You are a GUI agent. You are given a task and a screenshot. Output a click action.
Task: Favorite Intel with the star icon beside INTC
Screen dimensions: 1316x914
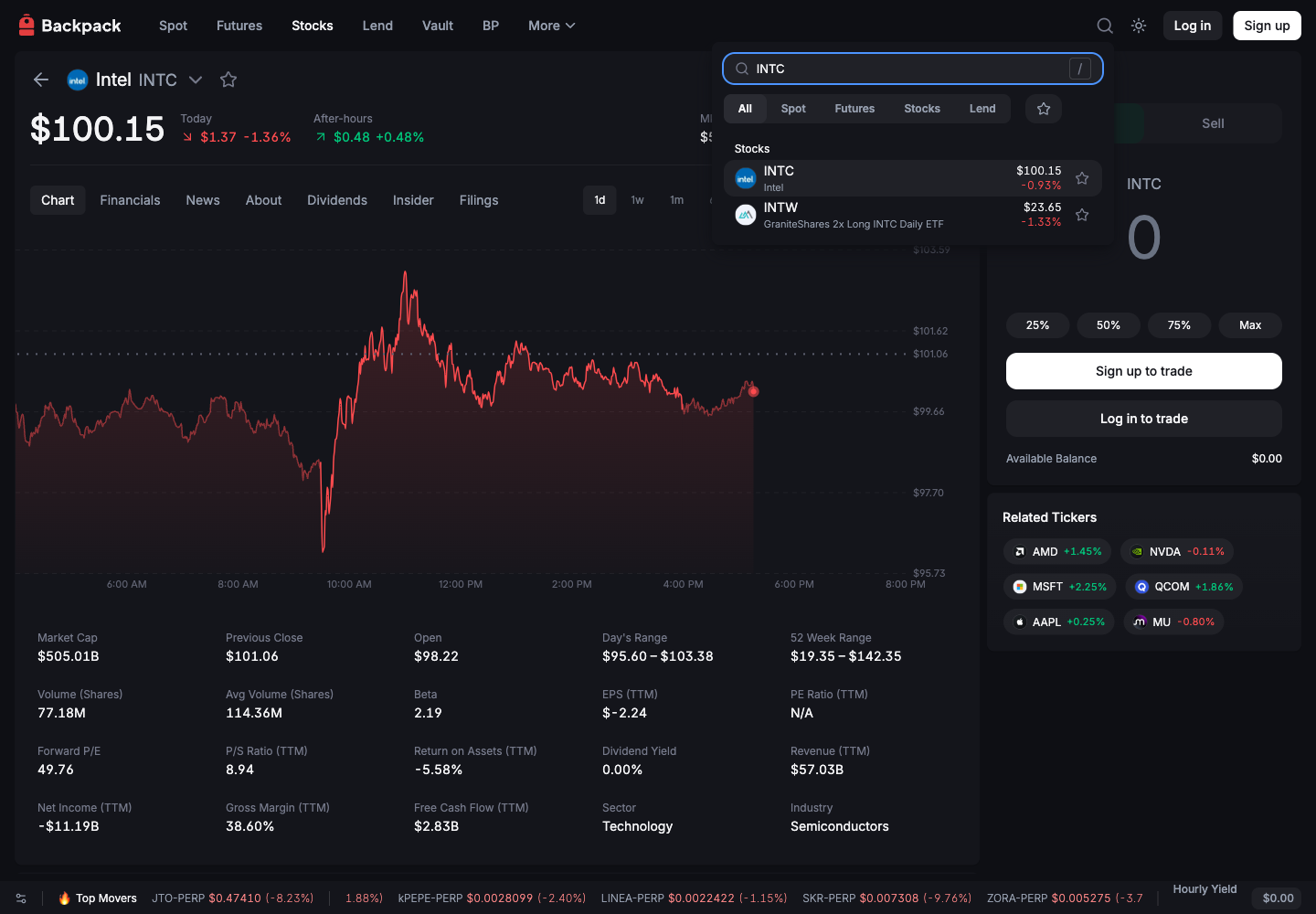[x=228, y=80]
